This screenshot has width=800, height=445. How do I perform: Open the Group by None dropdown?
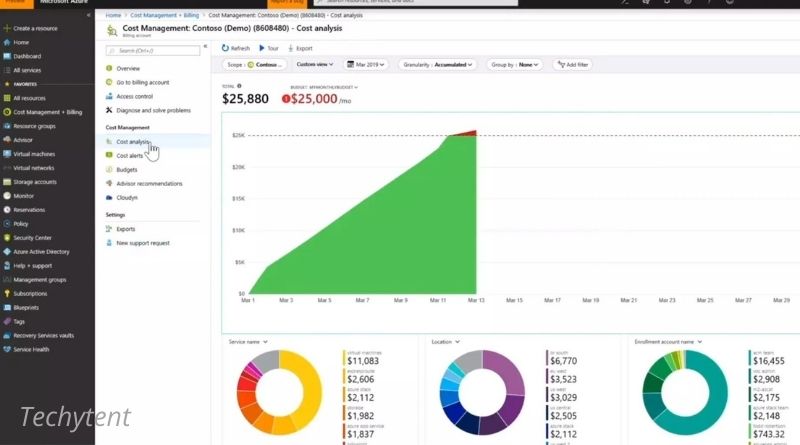[x=514, y=65]
